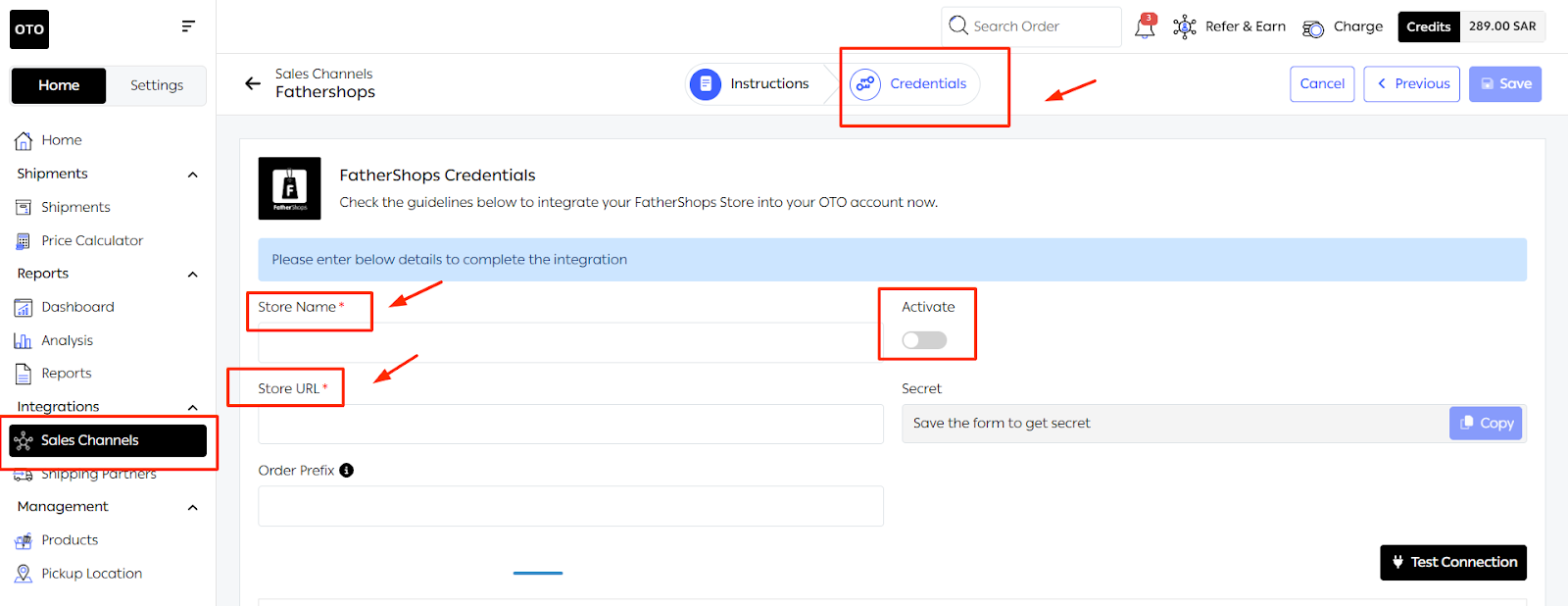Switch to the Settings tab

coord(157,85)
